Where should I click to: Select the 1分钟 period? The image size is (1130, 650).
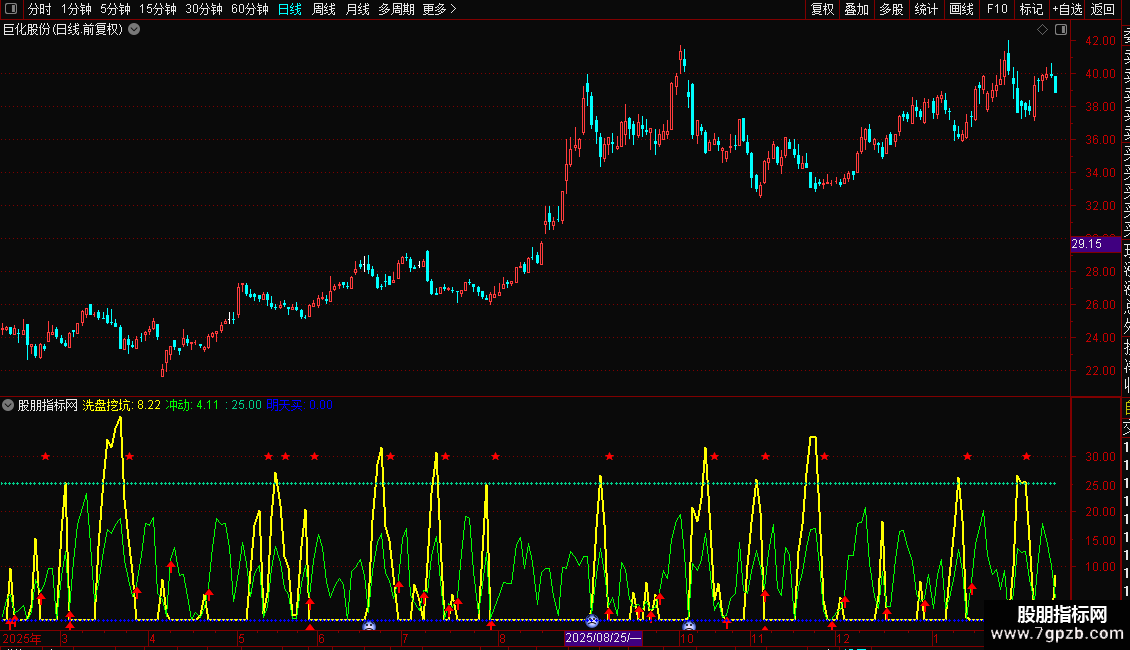pos(76,9)
